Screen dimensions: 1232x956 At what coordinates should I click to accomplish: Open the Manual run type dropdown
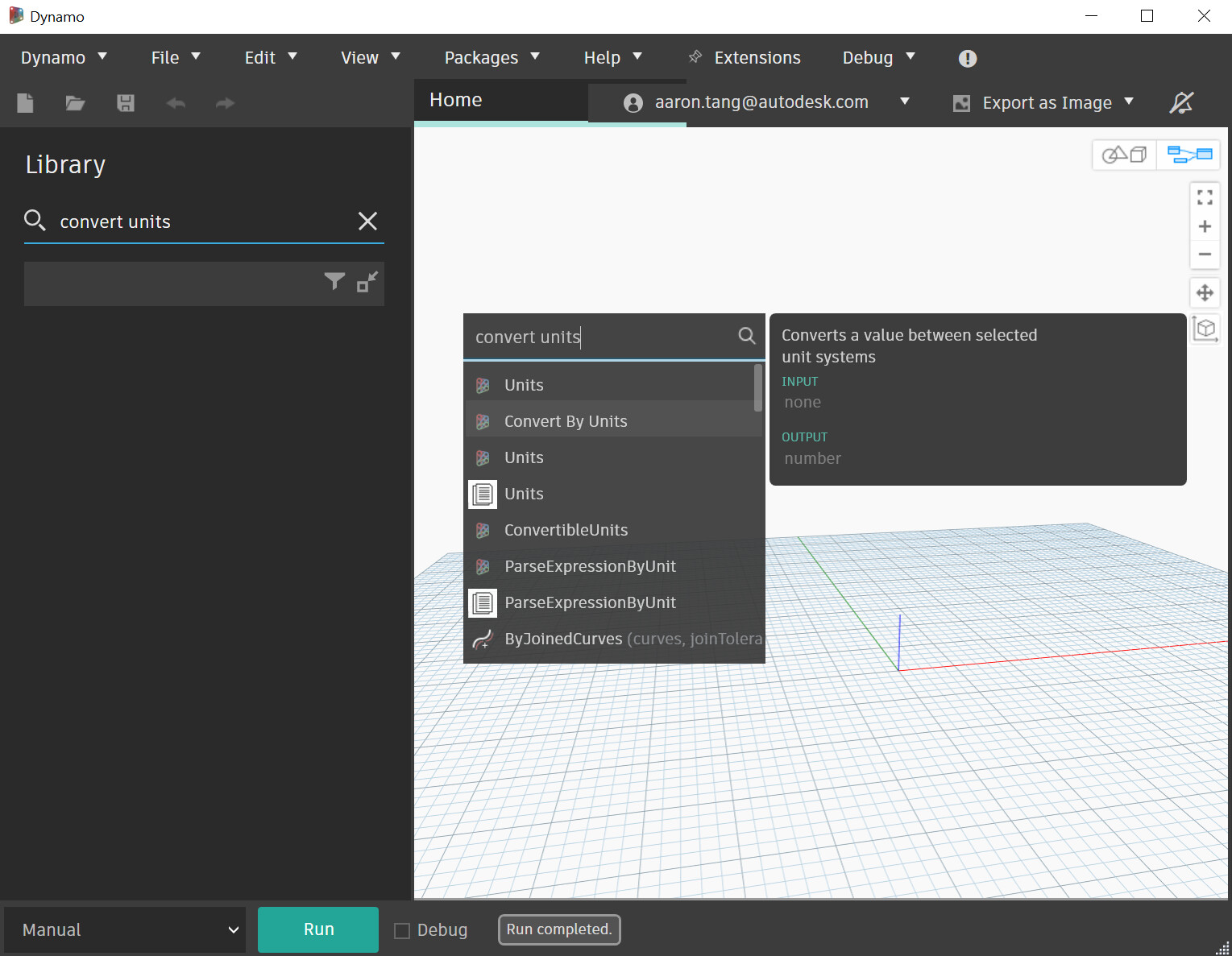click(x=125, y=930)
